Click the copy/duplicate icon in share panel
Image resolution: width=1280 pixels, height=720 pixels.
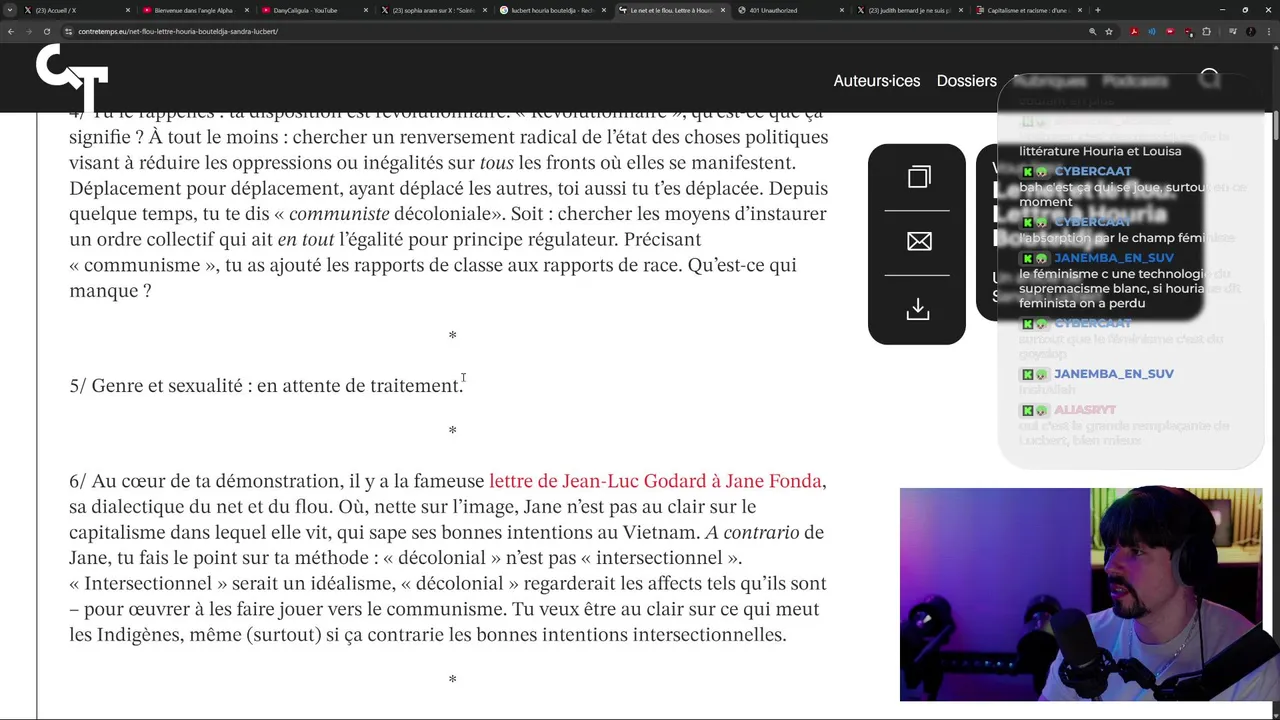(919, 177)
